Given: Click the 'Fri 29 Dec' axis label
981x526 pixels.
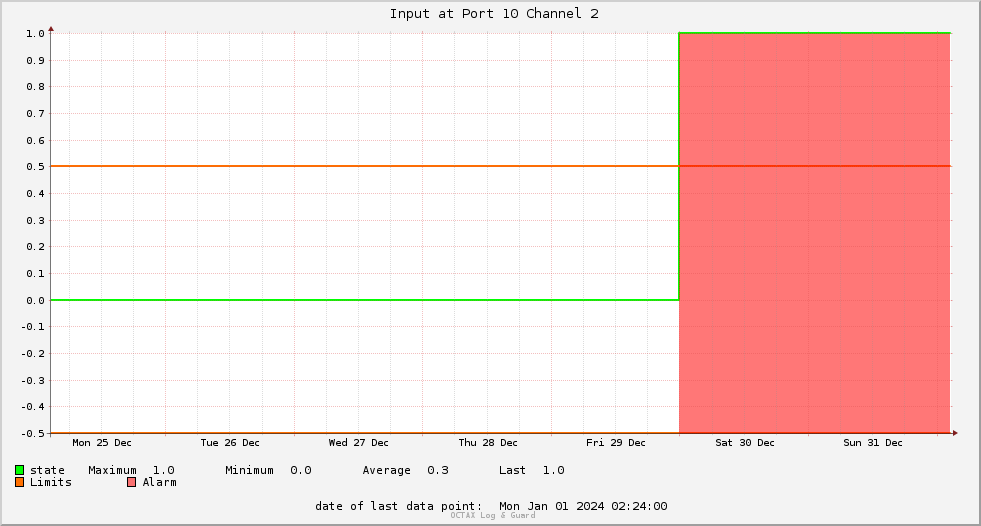Looking at the screenshot, I should tap(616, 442).
